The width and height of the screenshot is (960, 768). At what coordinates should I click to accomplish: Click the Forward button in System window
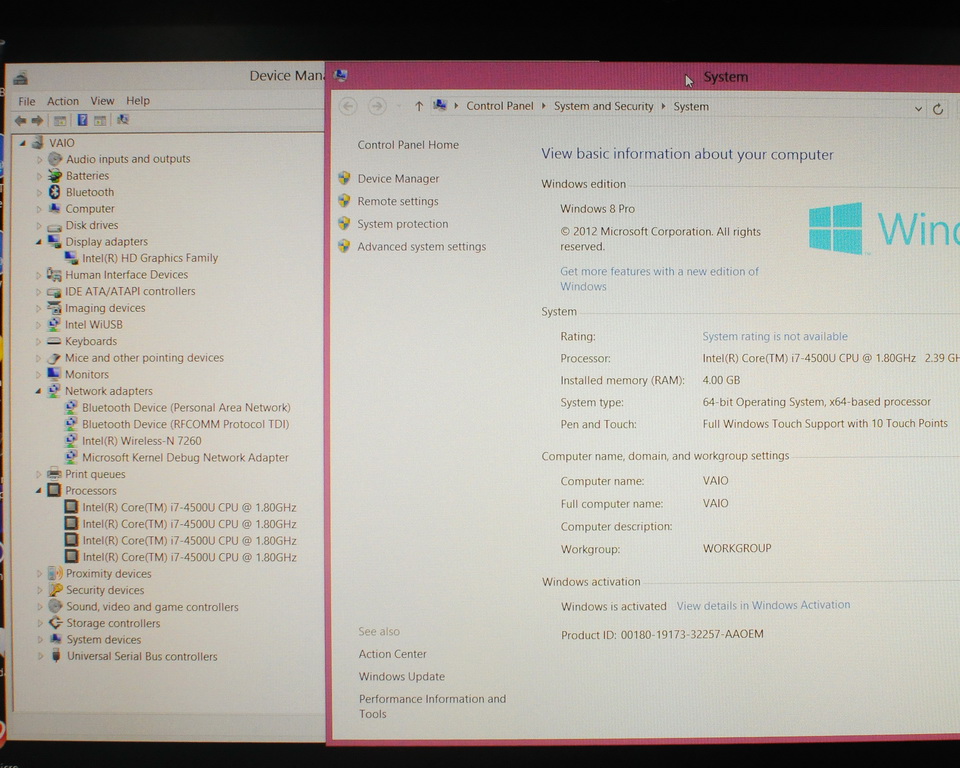pyautogui.click(x=377, y=107)
